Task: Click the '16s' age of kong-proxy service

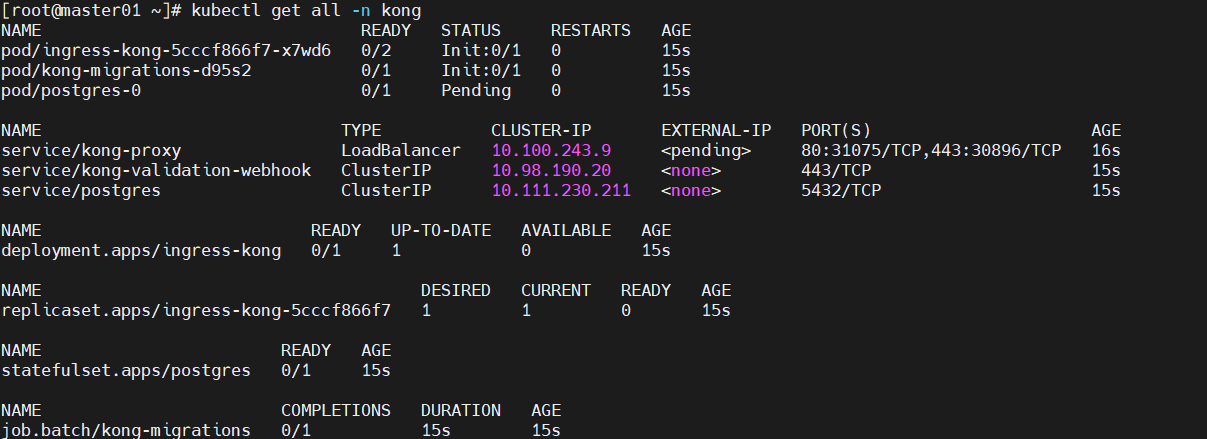Action: (x=1106, y=150)
